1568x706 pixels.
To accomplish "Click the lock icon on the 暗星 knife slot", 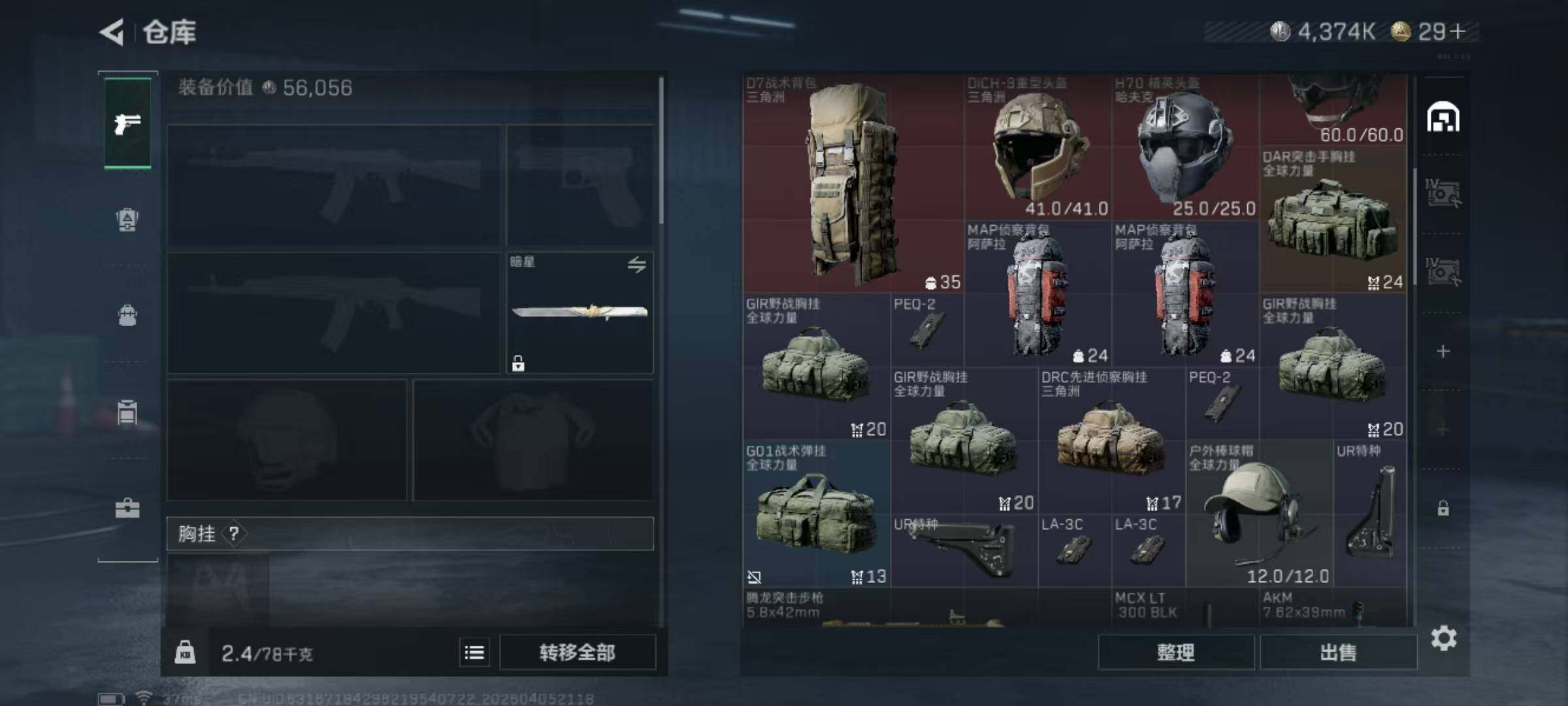I will coord(518,363).
